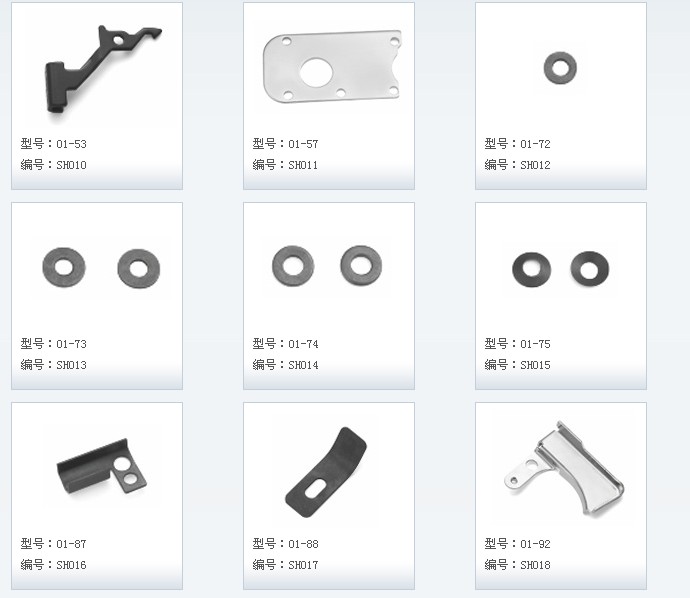Select the single washer image 01-72
Image resolution: width=690 pixels, height=598 pixels.
[x=560, y=68]
